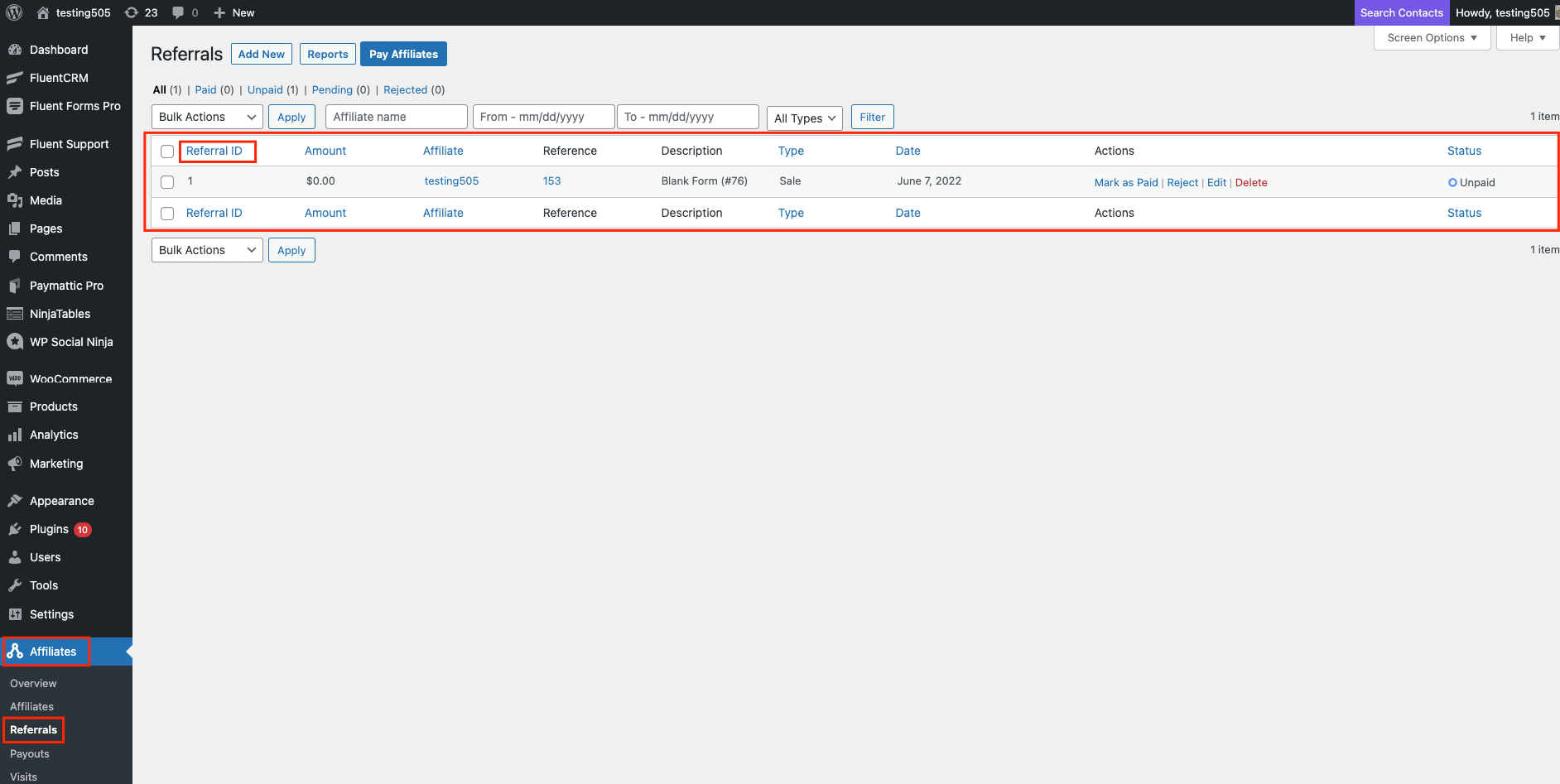Click the Affiliates network icon in sidebar
The height and width of the screenshot is (784, 1560).
pyautogui.click(x=15, y=652)
